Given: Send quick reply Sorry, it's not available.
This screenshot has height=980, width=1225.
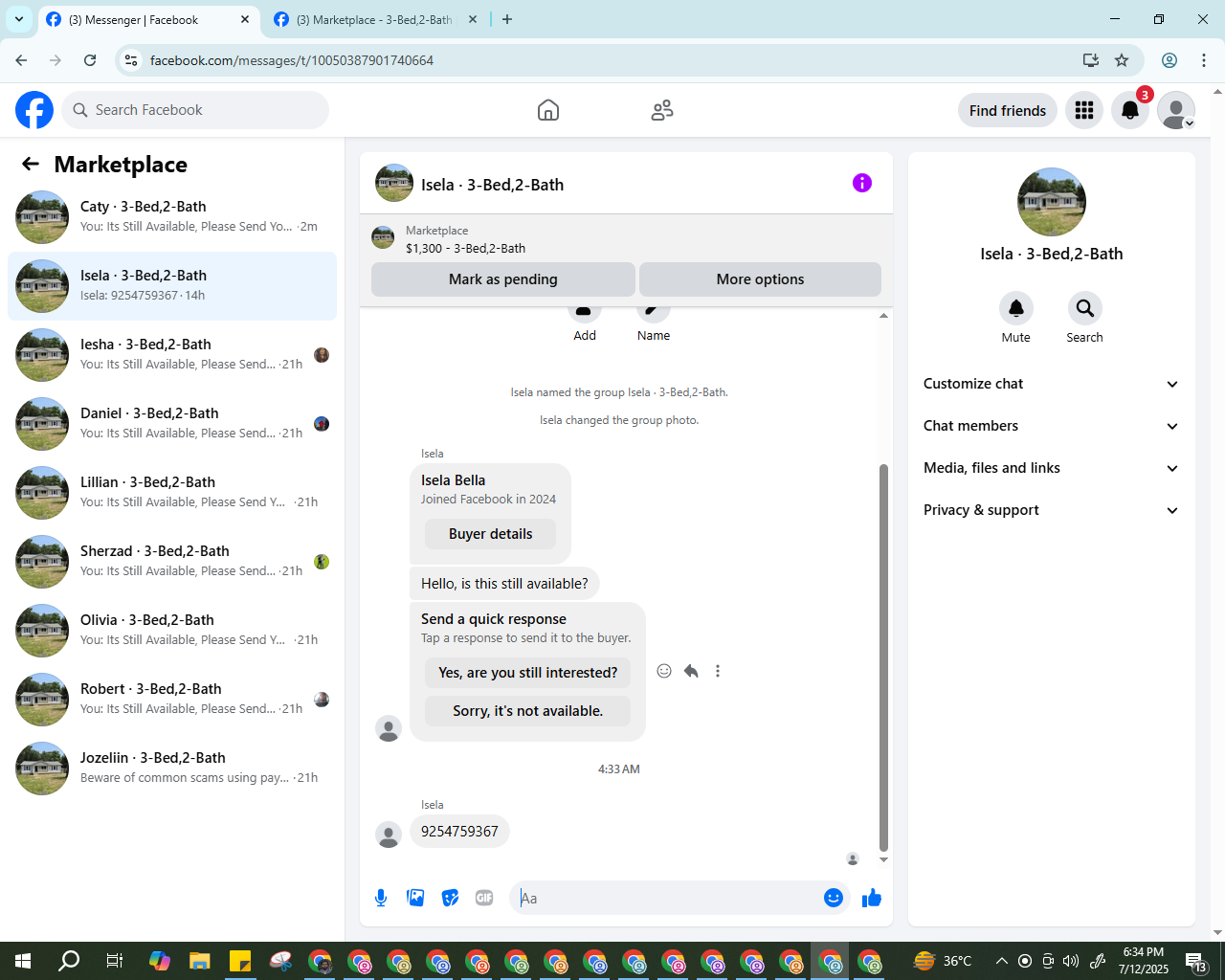Looking at the screenshot, I should click(528, 711).
